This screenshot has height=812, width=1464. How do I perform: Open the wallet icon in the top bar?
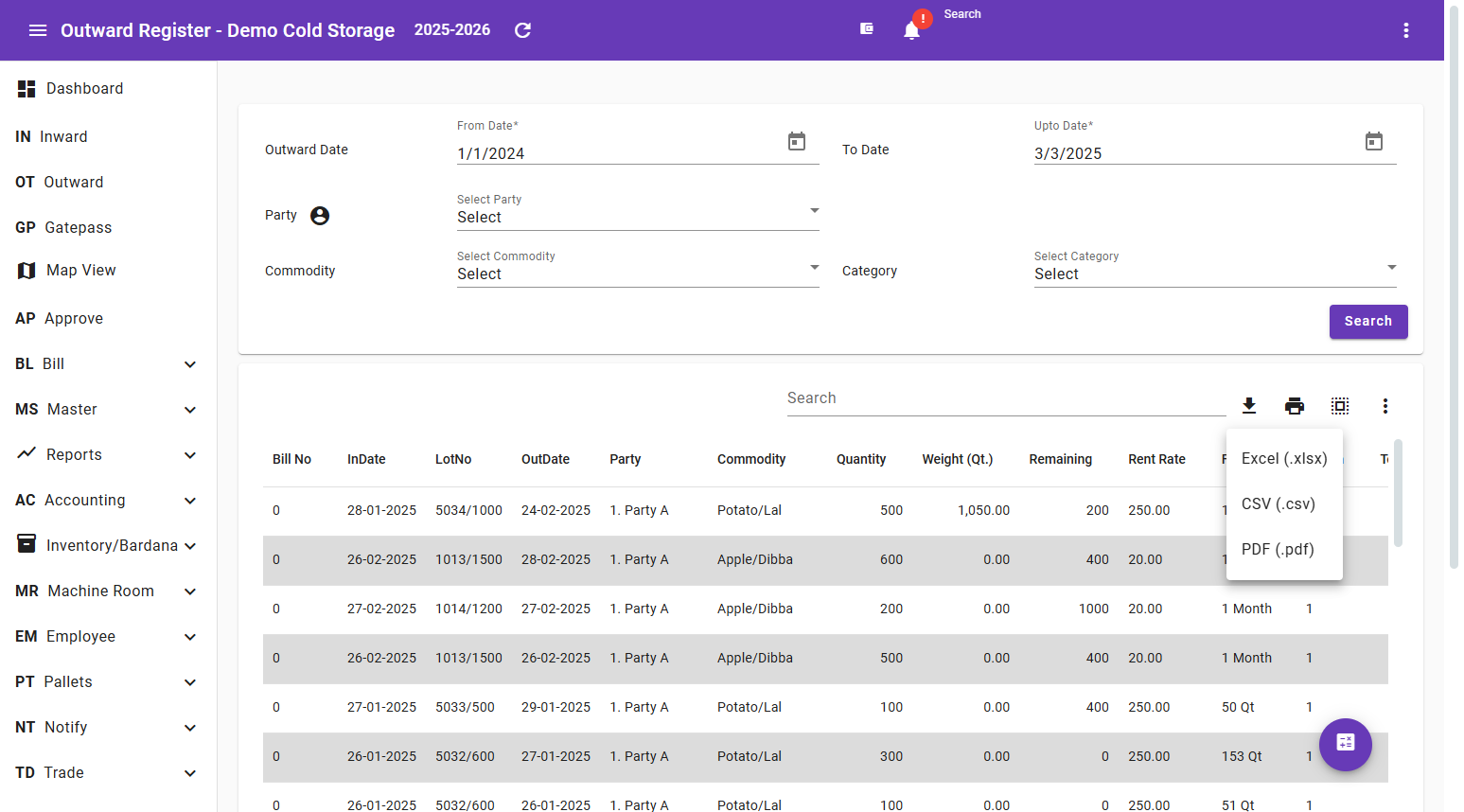pos(866,28)
